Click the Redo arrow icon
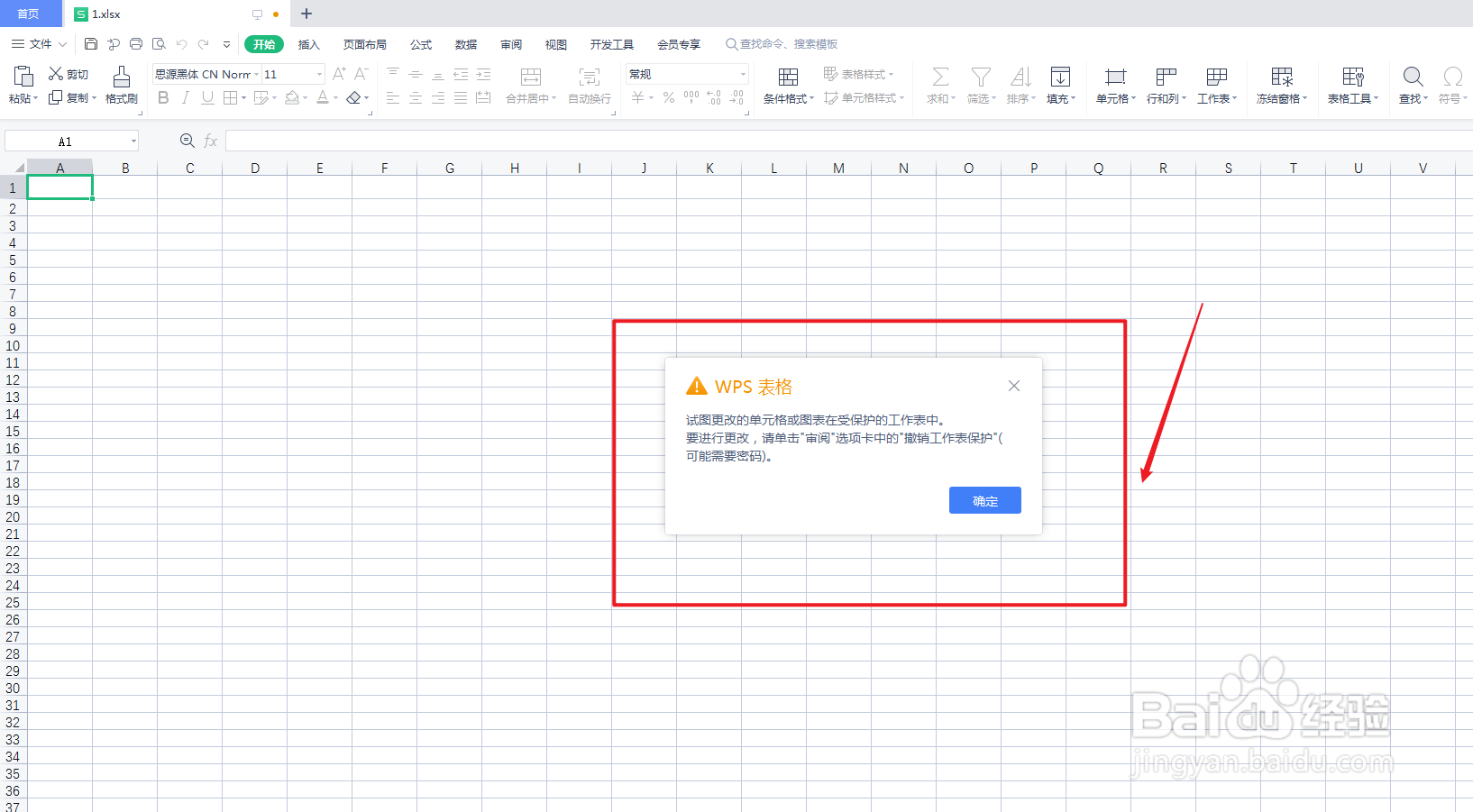This screenshot has height=812, width=1473. coord(204,43)
